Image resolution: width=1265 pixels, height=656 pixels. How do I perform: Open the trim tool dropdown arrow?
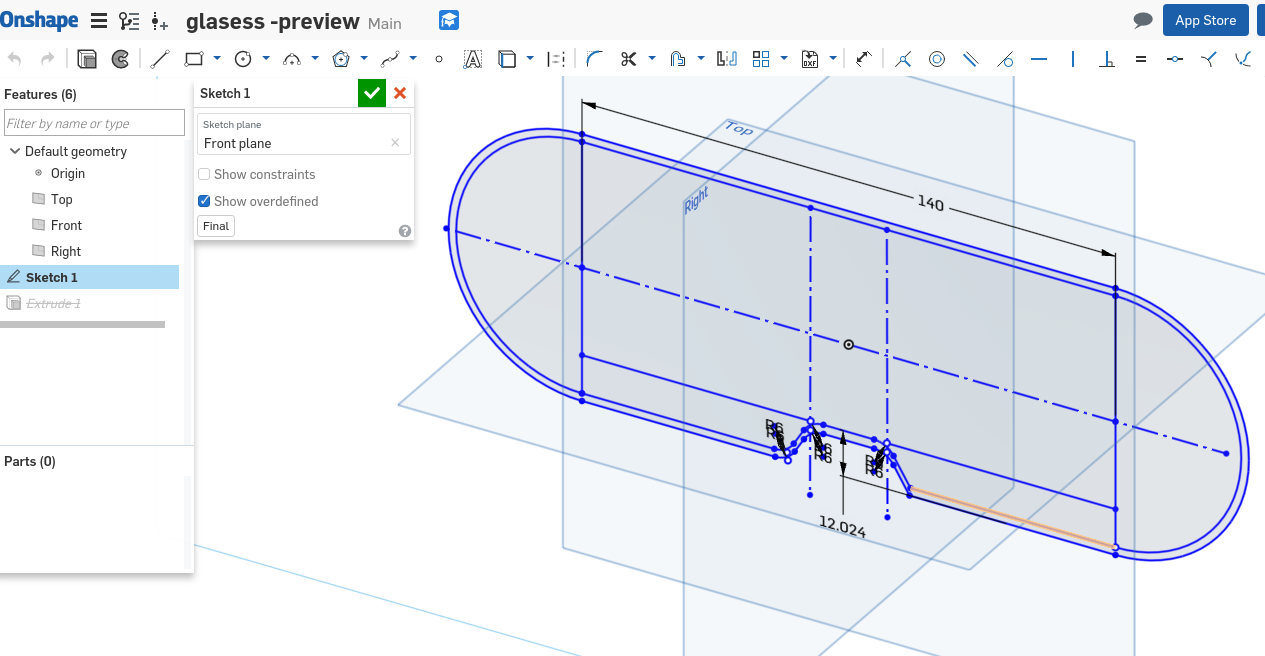(x=652, y=59)
